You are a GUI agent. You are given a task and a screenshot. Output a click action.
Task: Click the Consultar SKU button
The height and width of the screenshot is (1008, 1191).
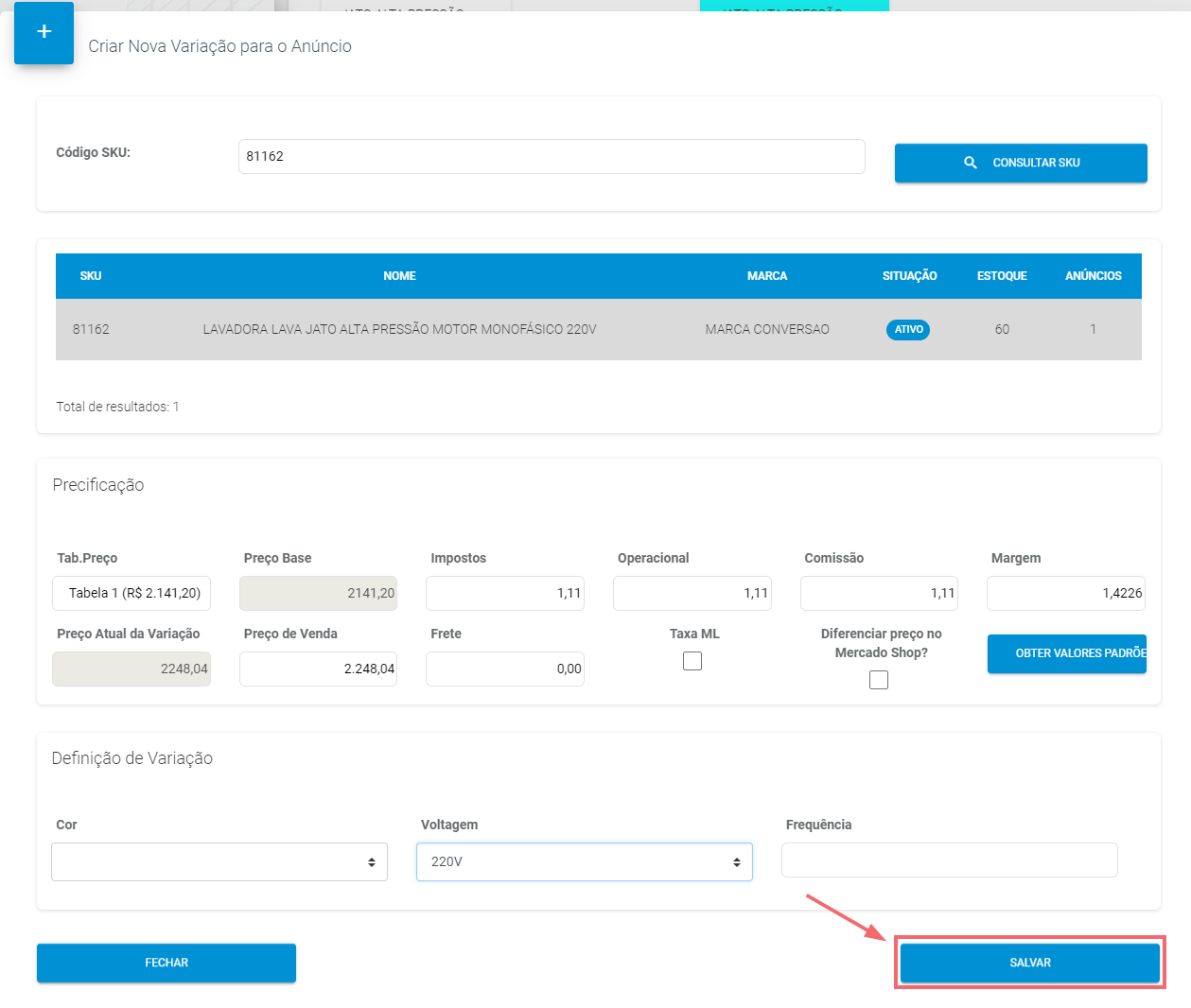click(x=1021, y=163)
